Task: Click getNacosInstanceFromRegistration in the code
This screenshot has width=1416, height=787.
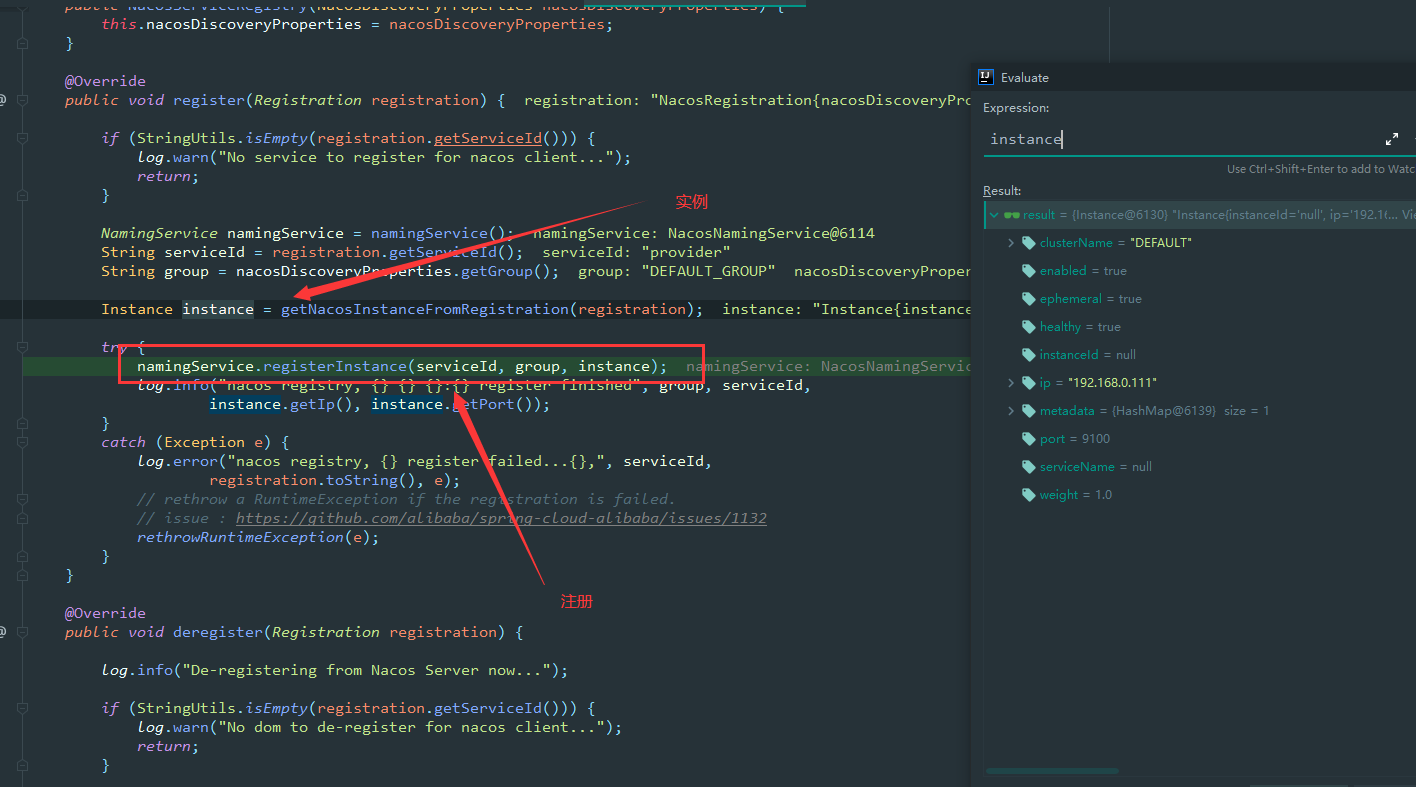Action: click(x=425, y=309)
